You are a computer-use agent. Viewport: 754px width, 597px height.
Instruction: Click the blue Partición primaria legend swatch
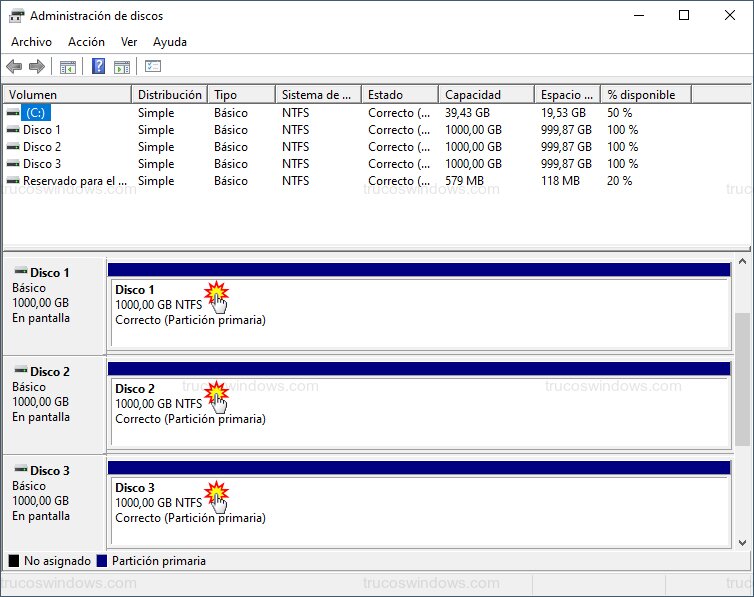tap(102, 561)
